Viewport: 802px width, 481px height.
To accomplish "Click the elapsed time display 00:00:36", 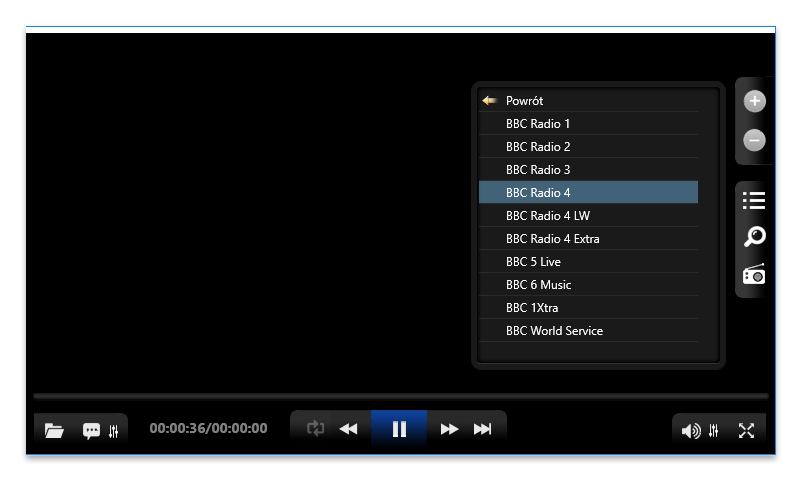I will point(177,428).
